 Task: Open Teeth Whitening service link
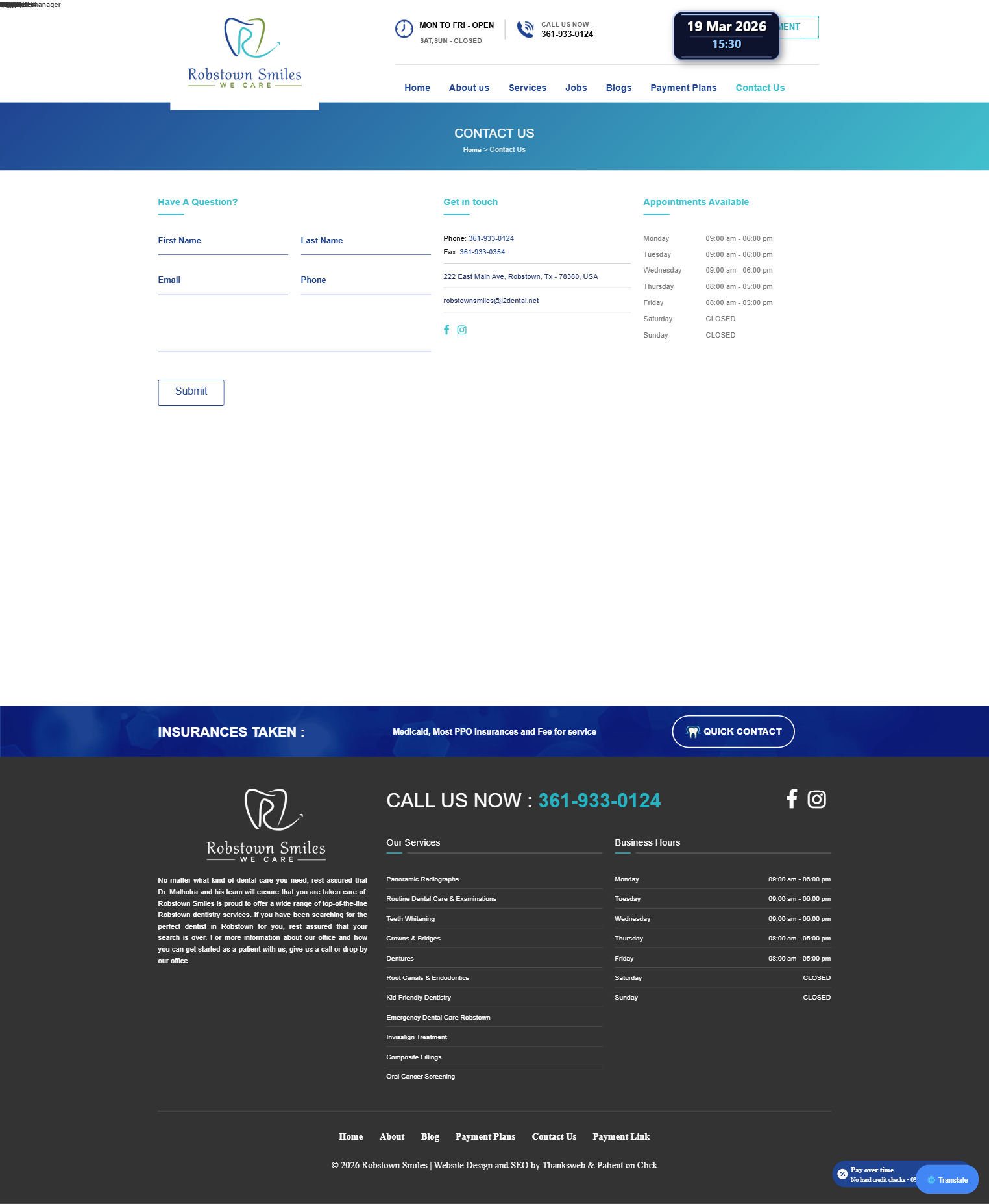click(x=411, y=919)
